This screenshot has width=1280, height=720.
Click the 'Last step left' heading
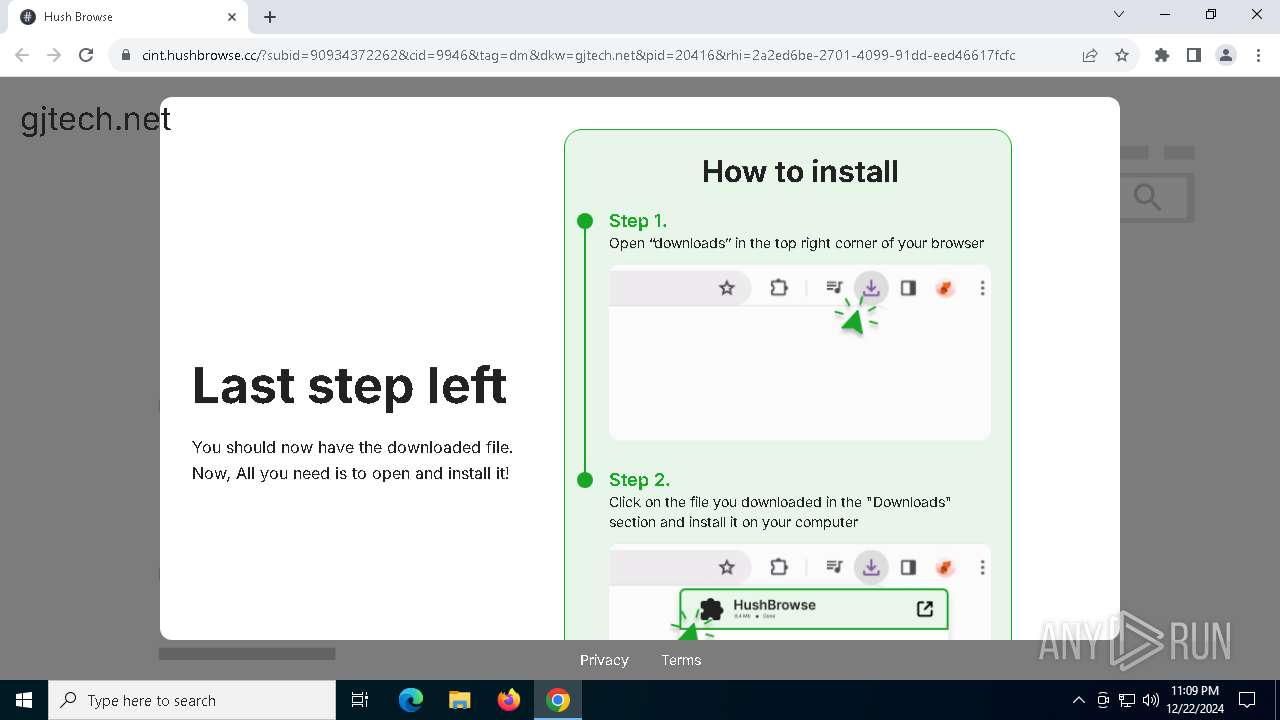coord(350,386)
